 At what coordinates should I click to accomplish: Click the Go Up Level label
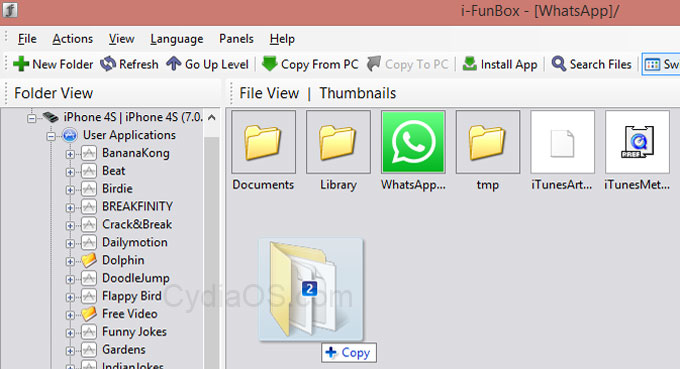(216, 65)
